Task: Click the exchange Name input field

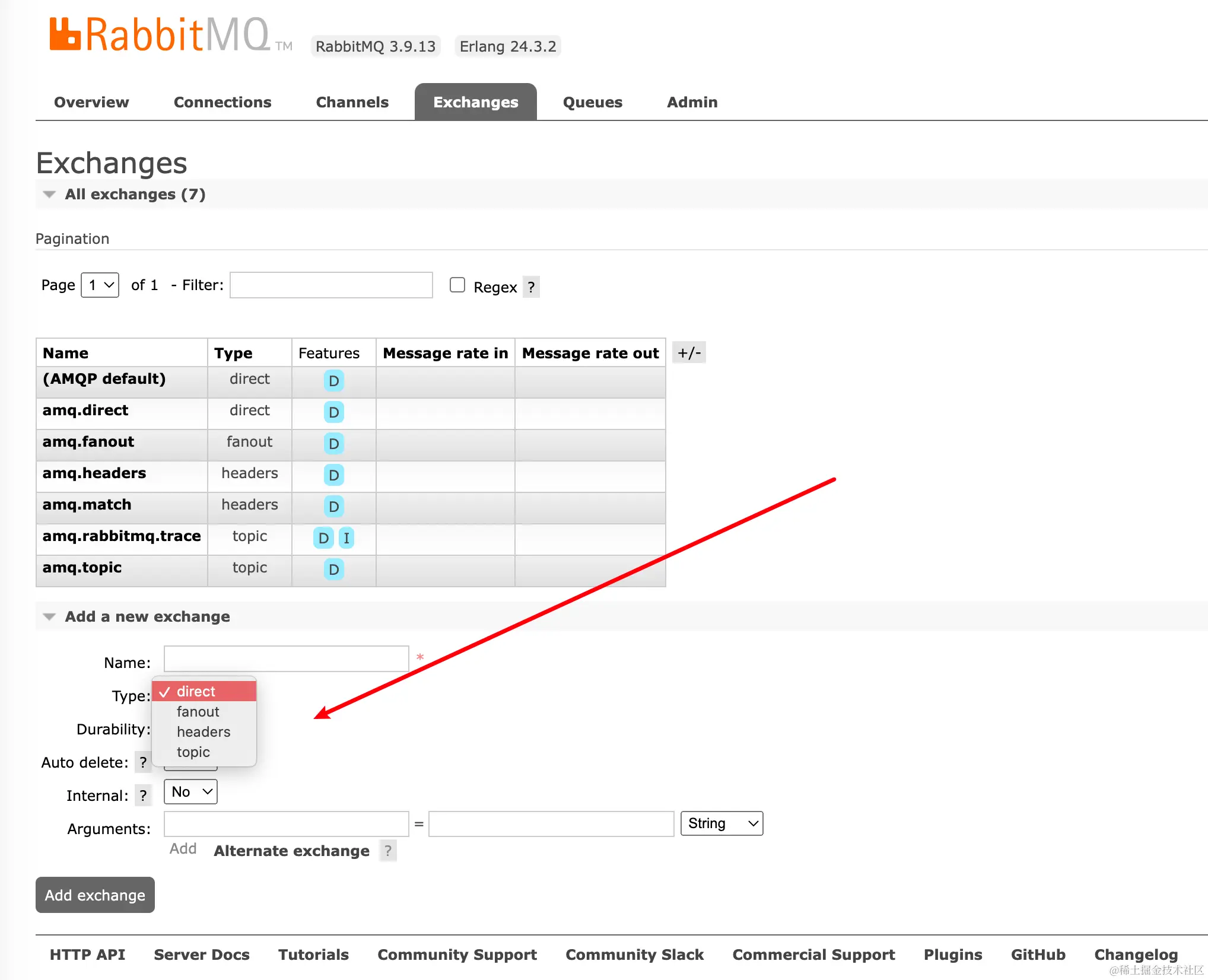Action: click(286, 658)
